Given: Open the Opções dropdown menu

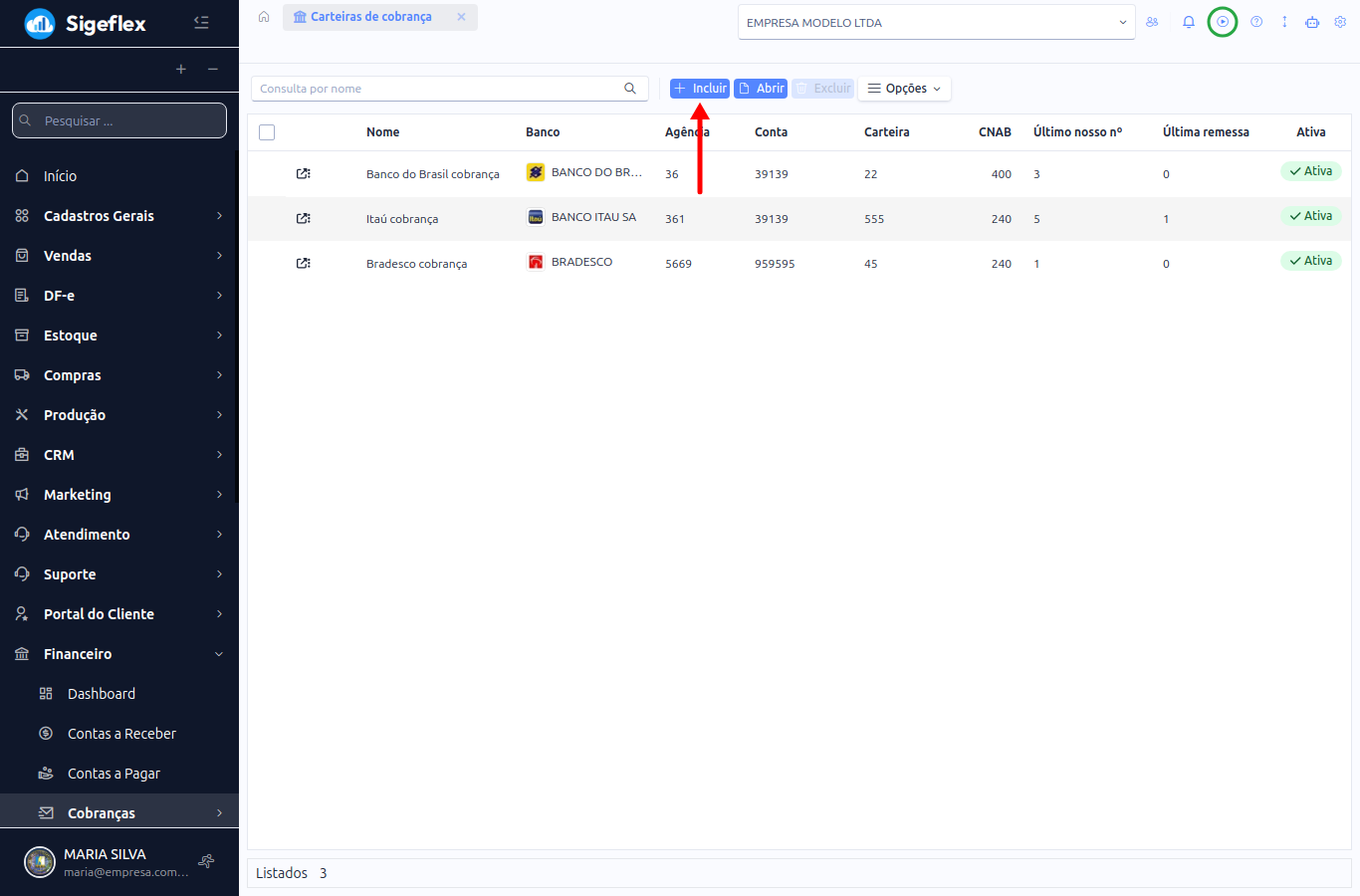Looking at the screenshot, I should point(904,89).
